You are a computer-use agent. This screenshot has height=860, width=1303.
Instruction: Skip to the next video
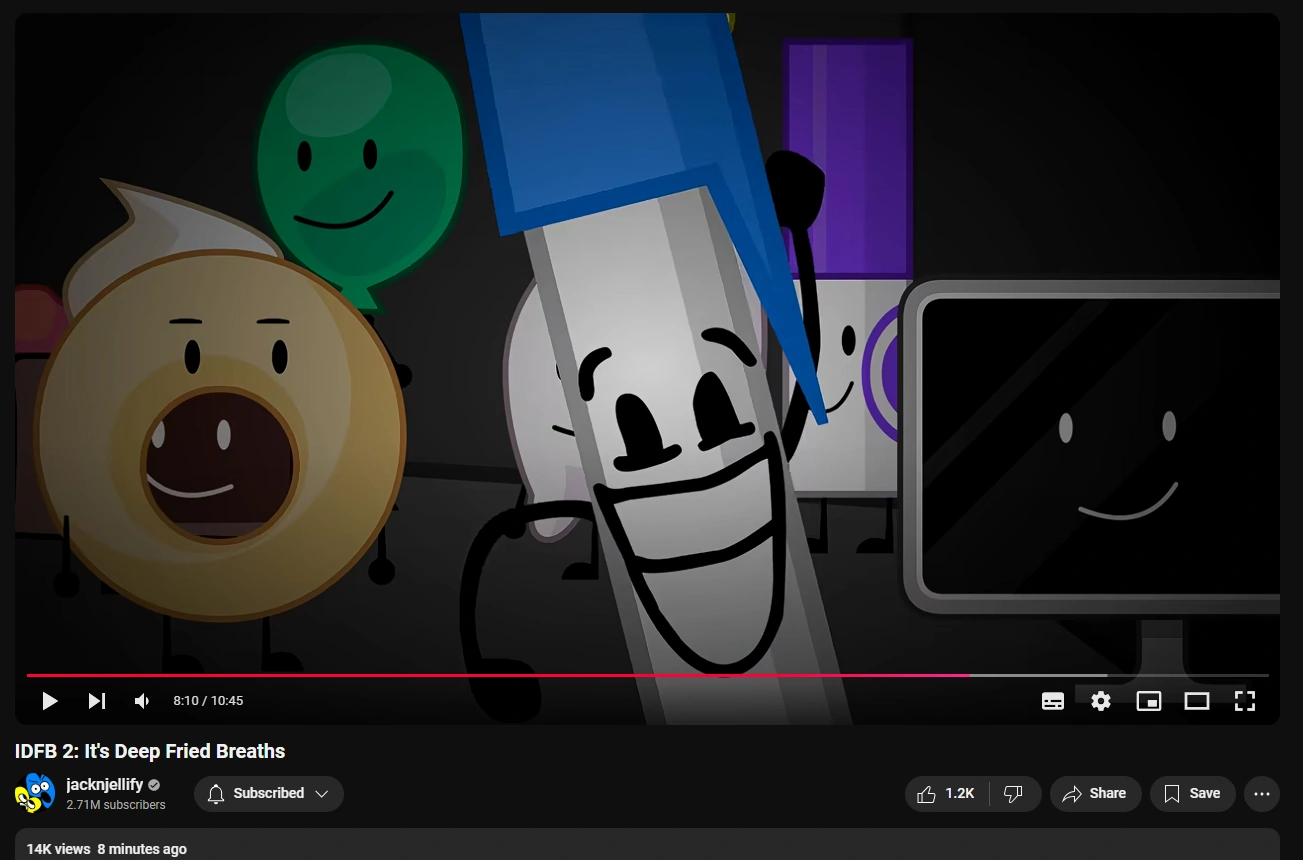(x=97, y=701)
